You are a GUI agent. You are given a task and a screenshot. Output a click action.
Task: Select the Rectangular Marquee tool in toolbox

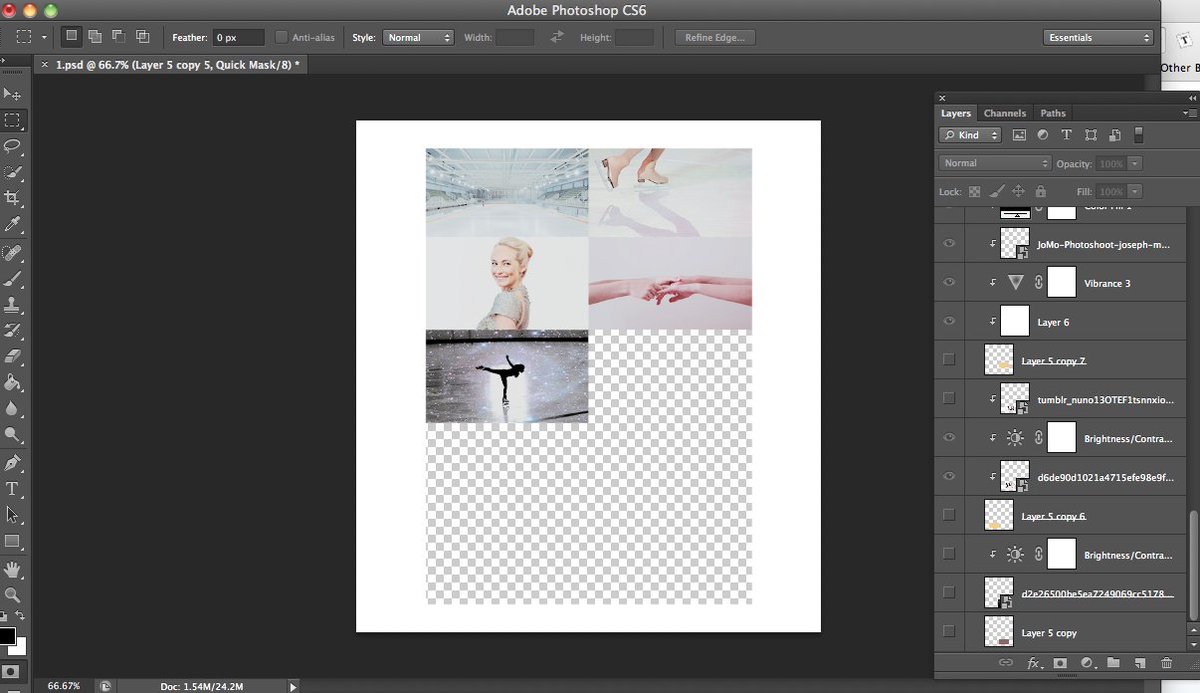click(x=13, y=120)
